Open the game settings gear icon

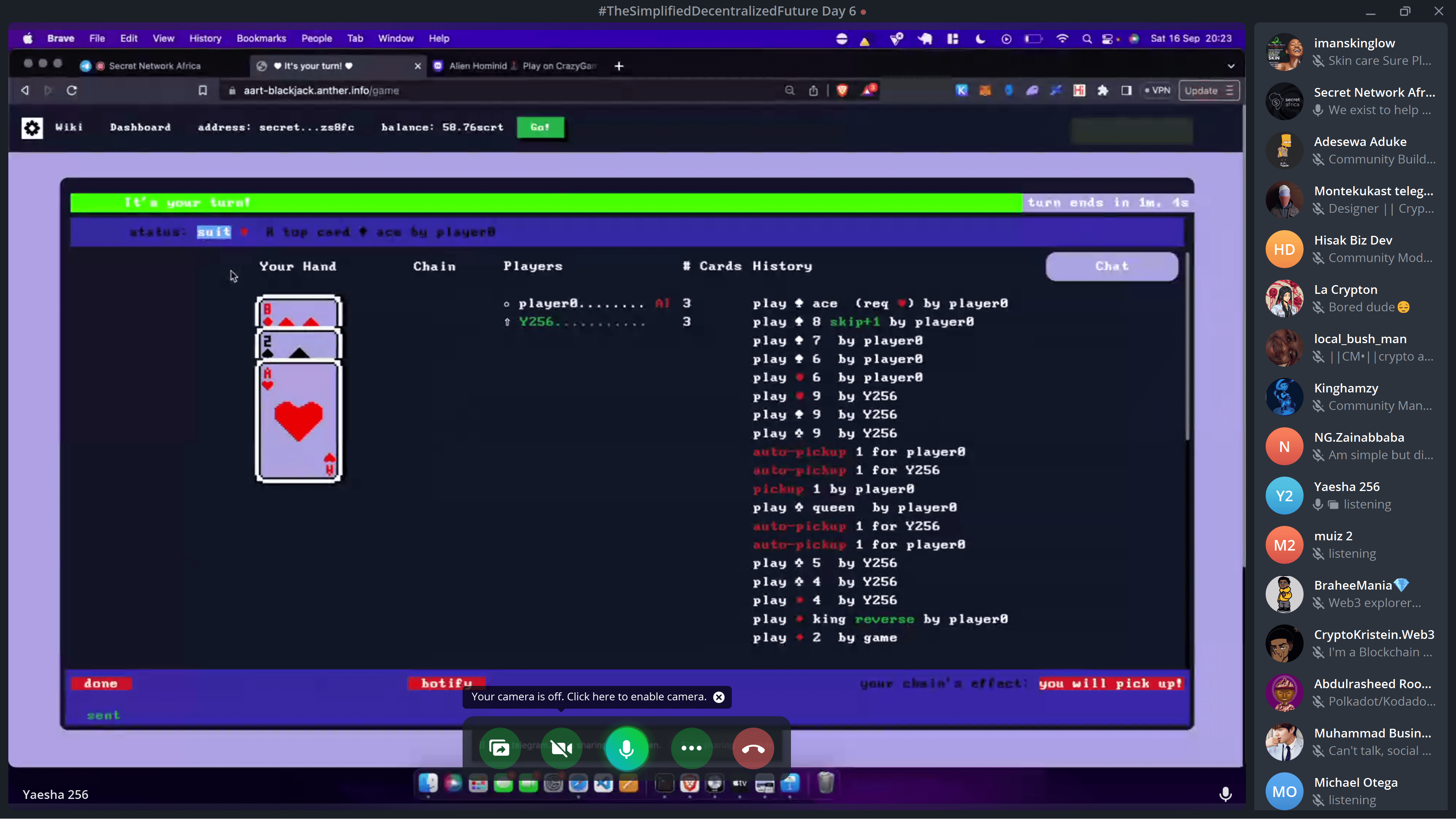(x=32, y=128)
